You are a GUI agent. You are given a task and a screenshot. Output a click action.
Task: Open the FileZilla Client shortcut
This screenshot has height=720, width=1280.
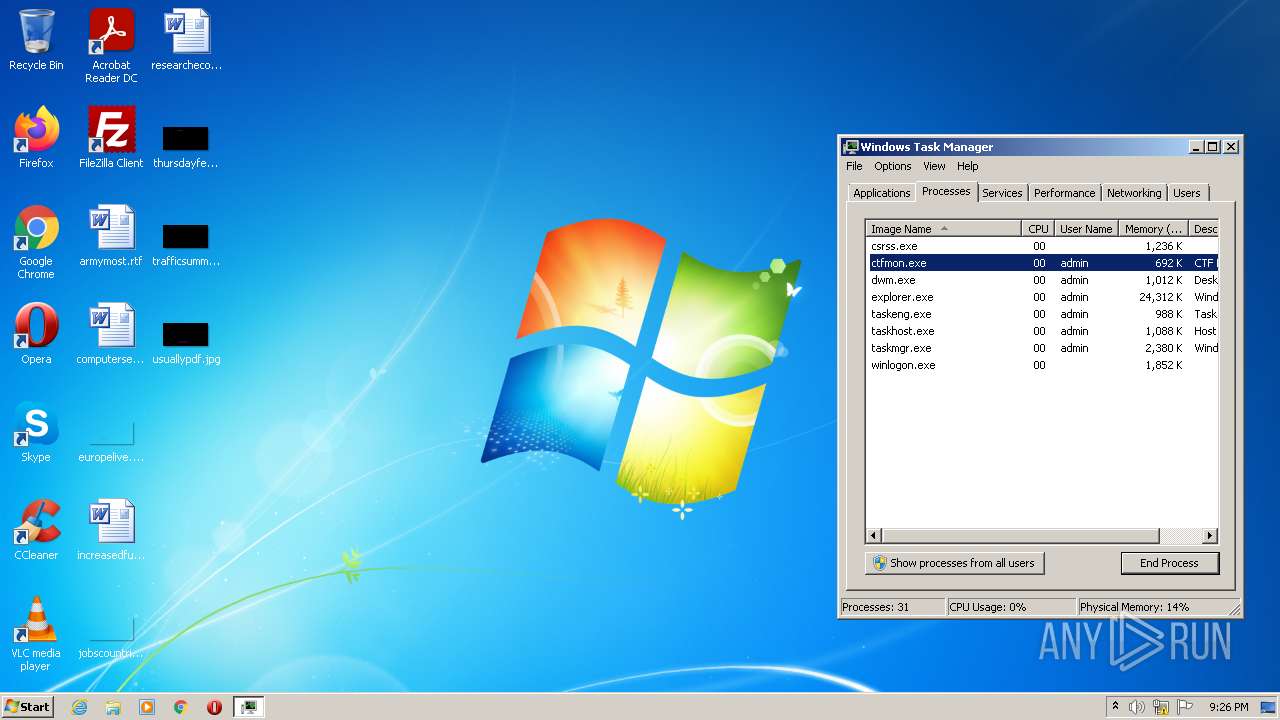pos(111,138)
